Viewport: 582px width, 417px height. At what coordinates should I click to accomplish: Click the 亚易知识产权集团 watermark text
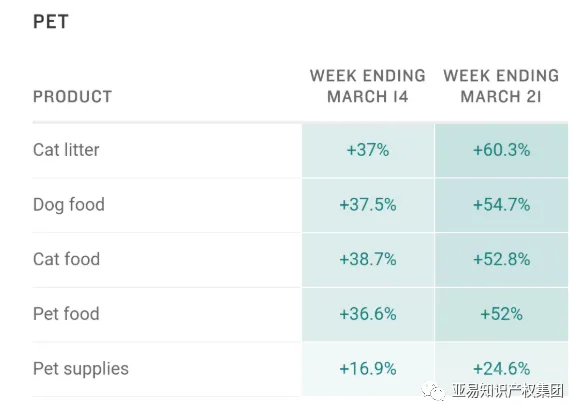coord(508,391)
